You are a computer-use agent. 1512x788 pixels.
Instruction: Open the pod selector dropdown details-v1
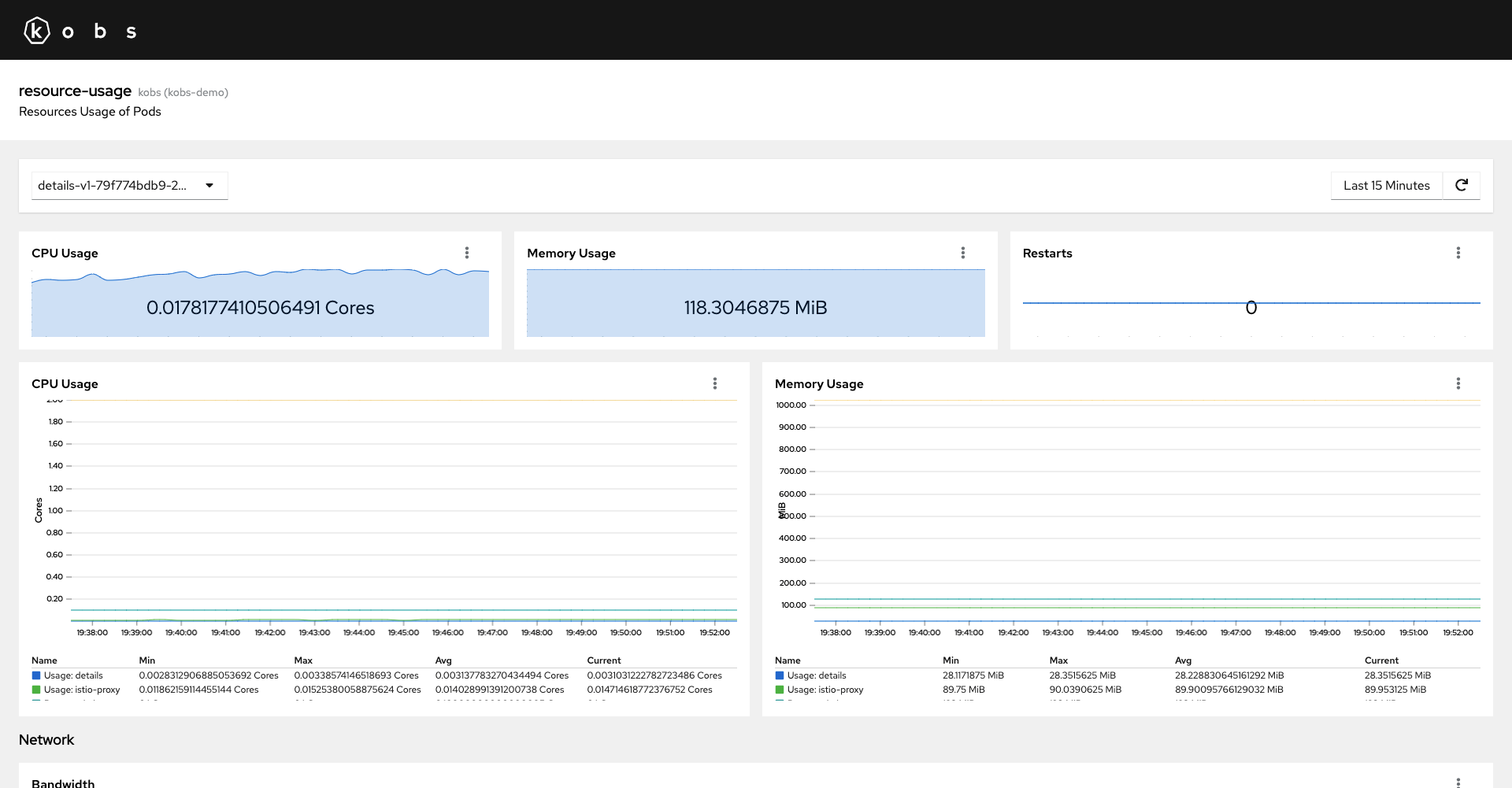(x=129, y=186)
